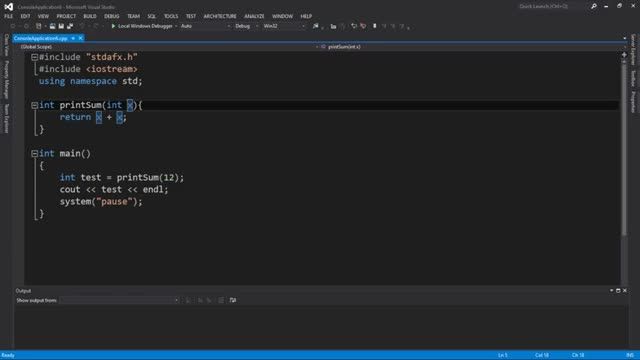Click the split-editor icon above the vertical scrollbar
640x360 pixels.
click(x=624, y=54)
